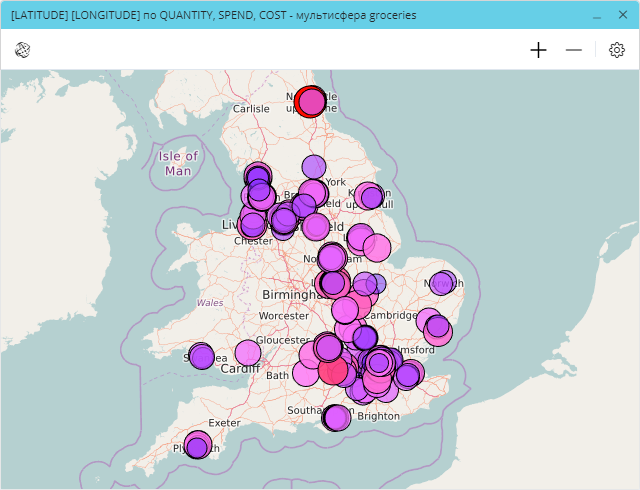
Task: Click the globe map icon in toolbar
Action: 22,50
